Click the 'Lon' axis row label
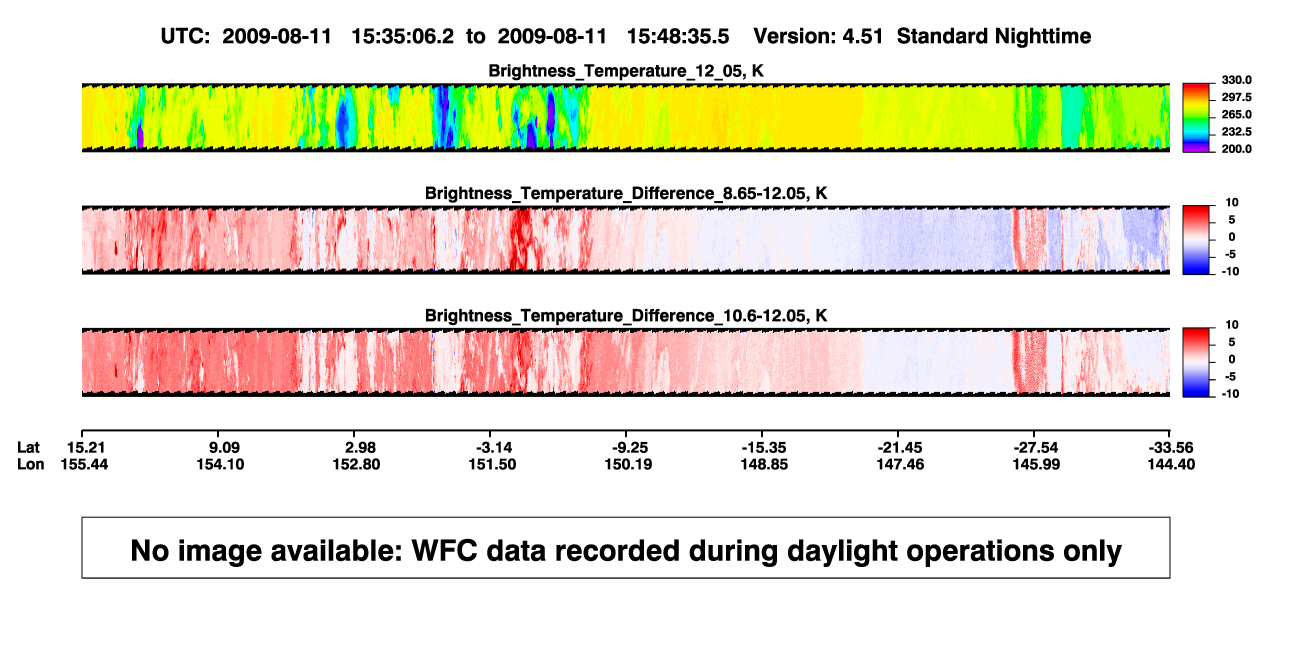This screenshot has height=667, width=1300. [x=30, y=464]
